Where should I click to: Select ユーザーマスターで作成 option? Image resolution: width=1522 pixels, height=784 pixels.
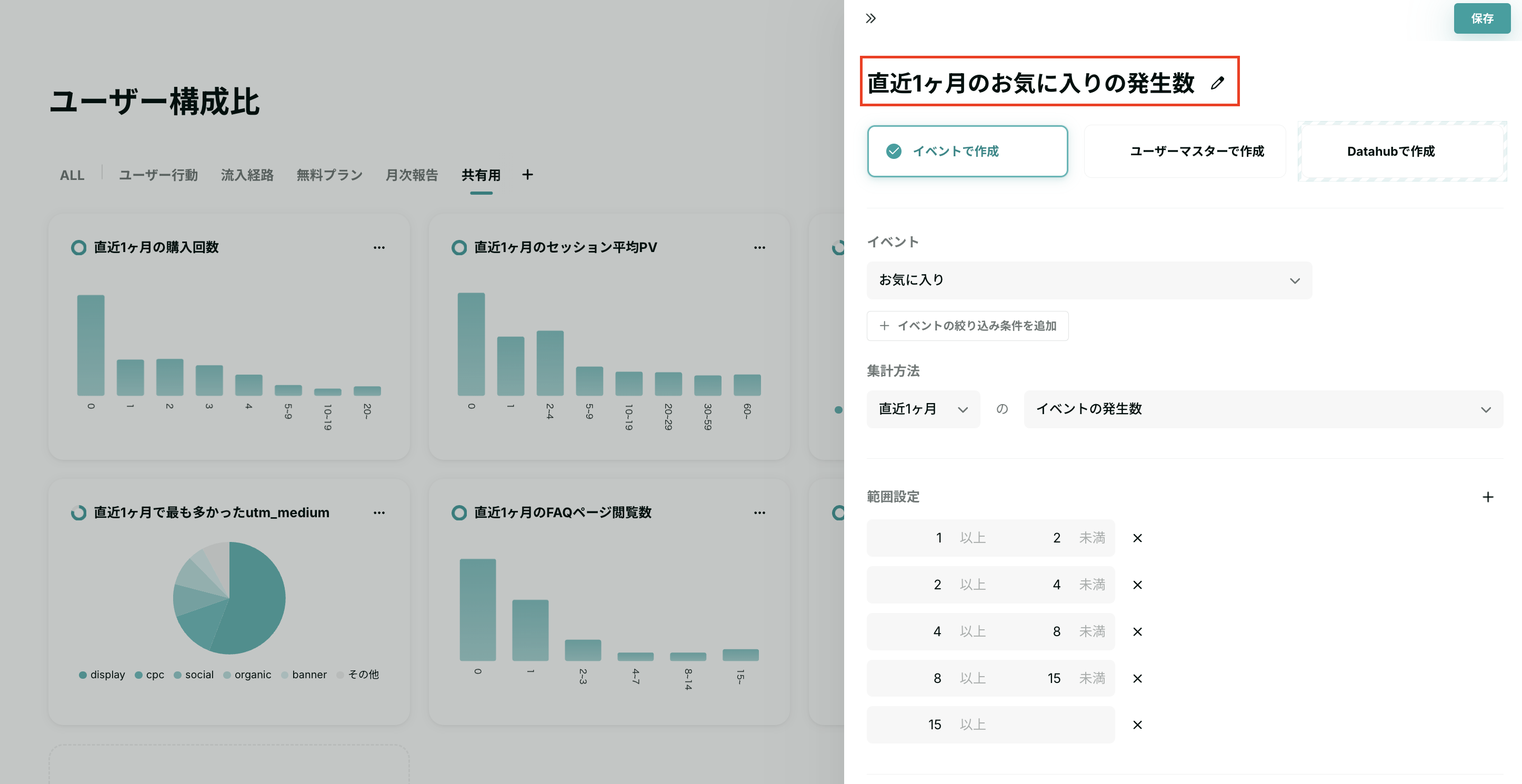(x=1185, y=151)
